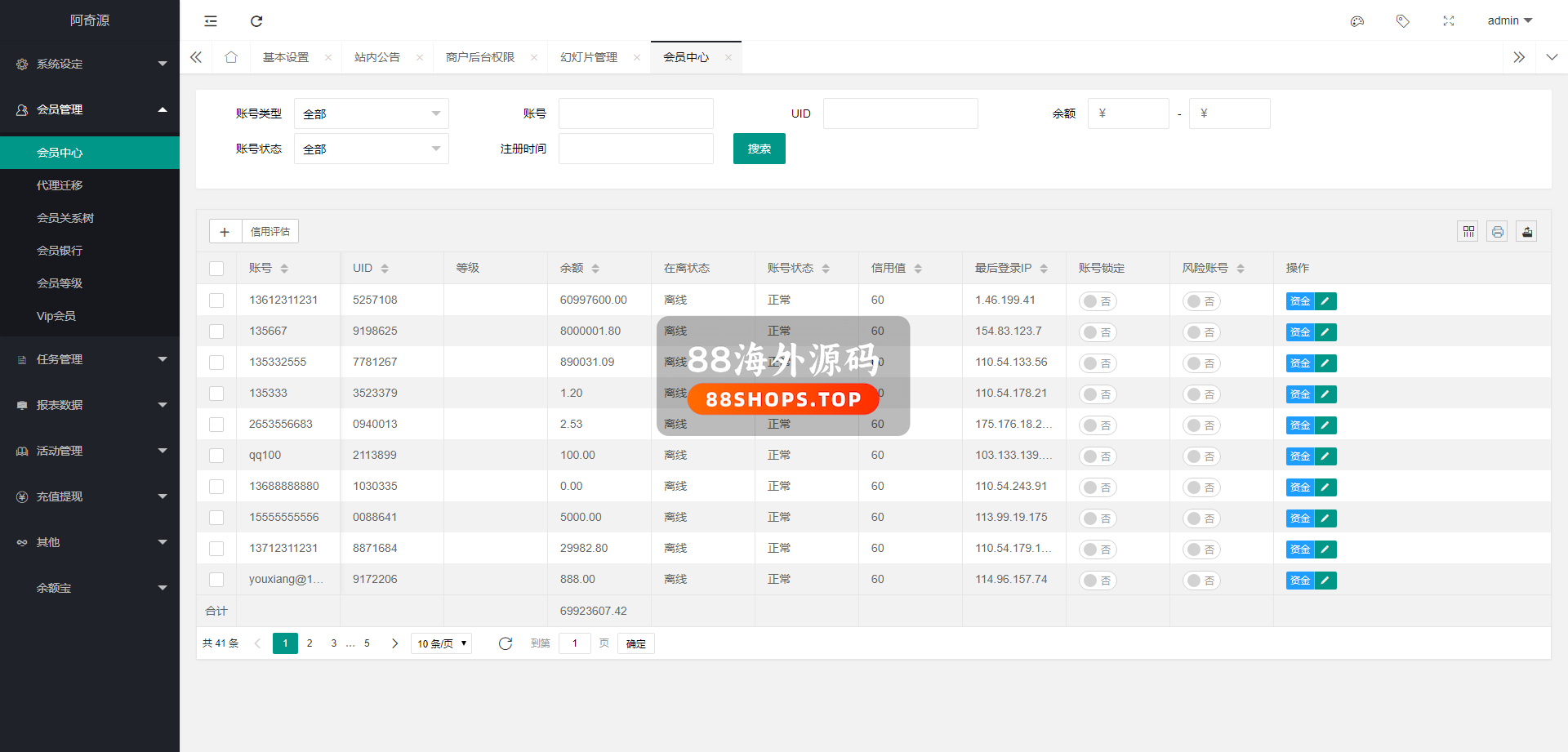The width and height of the screenshot is (1568, 752).
Task: Open the column filter grid icon
Action: [x=1468, y=232]
